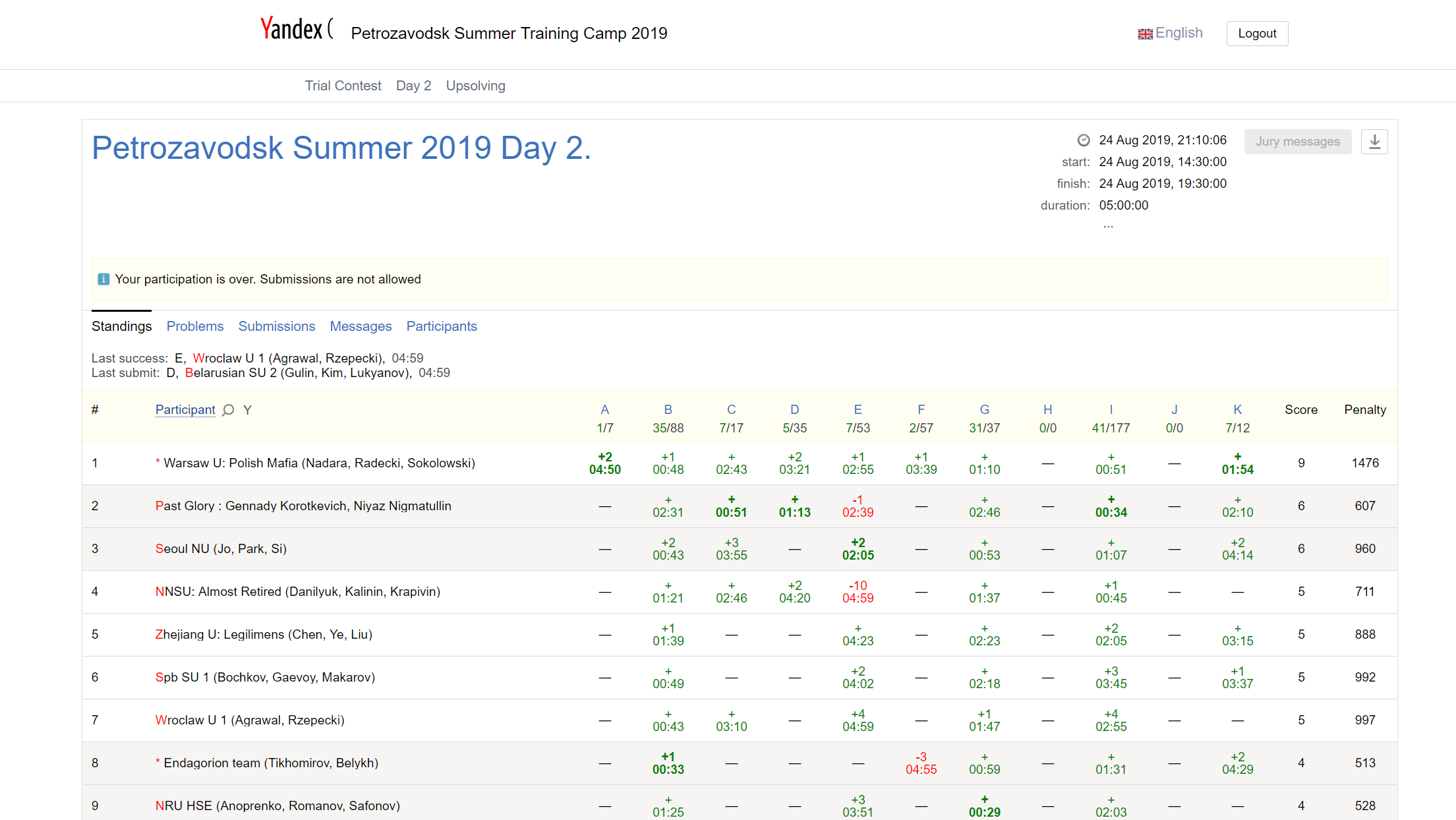This screenshot has height=820, width=1456.
Task: Open Trial Contest in navigation
Action: coord(343,86)
